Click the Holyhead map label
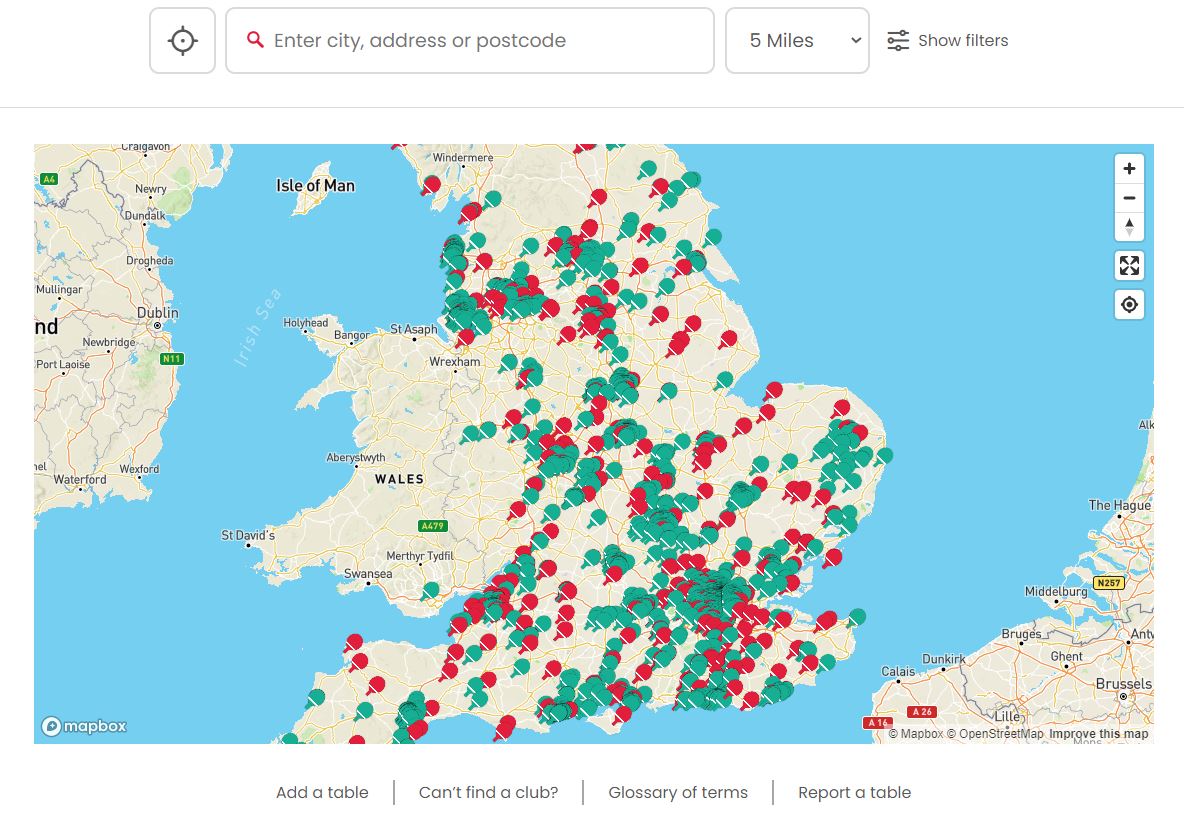Viewport: 1184px width, 832px height. pos(306,323)
